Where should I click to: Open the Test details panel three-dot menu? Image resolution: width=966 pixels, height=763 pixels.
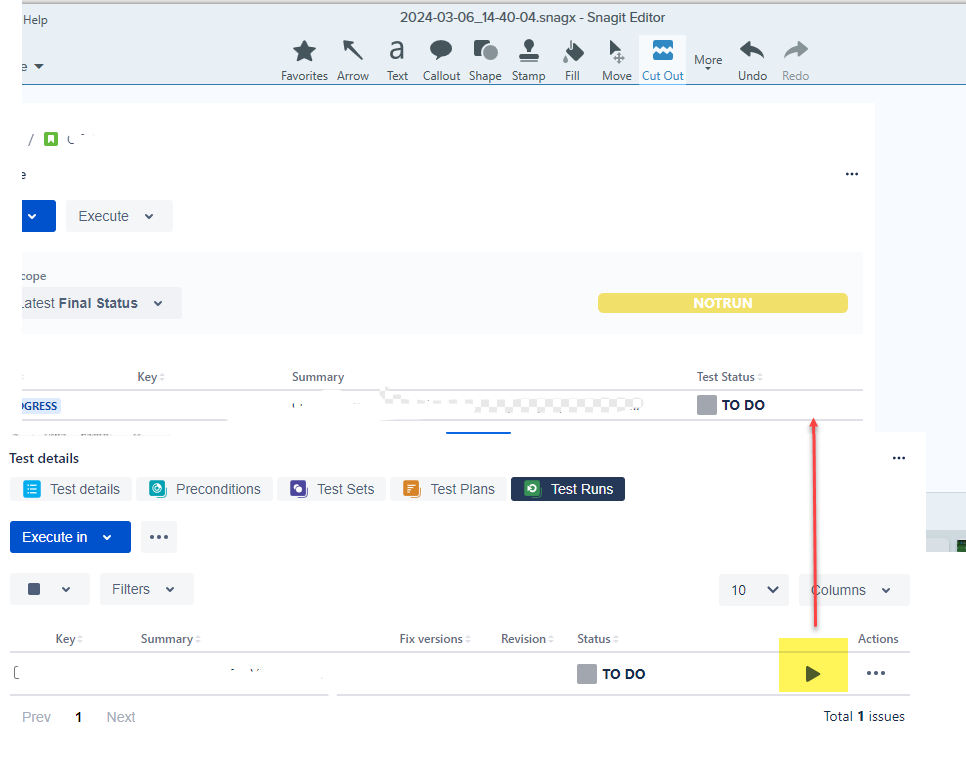pyautogui.click(x=899, y=458)
